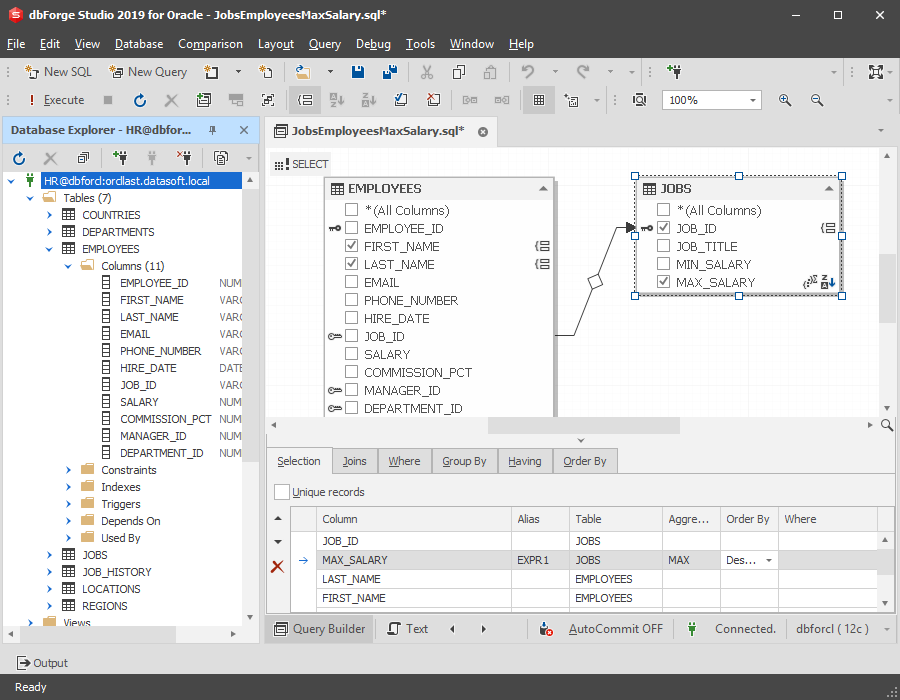Click the Query Builder view button

click(x=319, y=629)
